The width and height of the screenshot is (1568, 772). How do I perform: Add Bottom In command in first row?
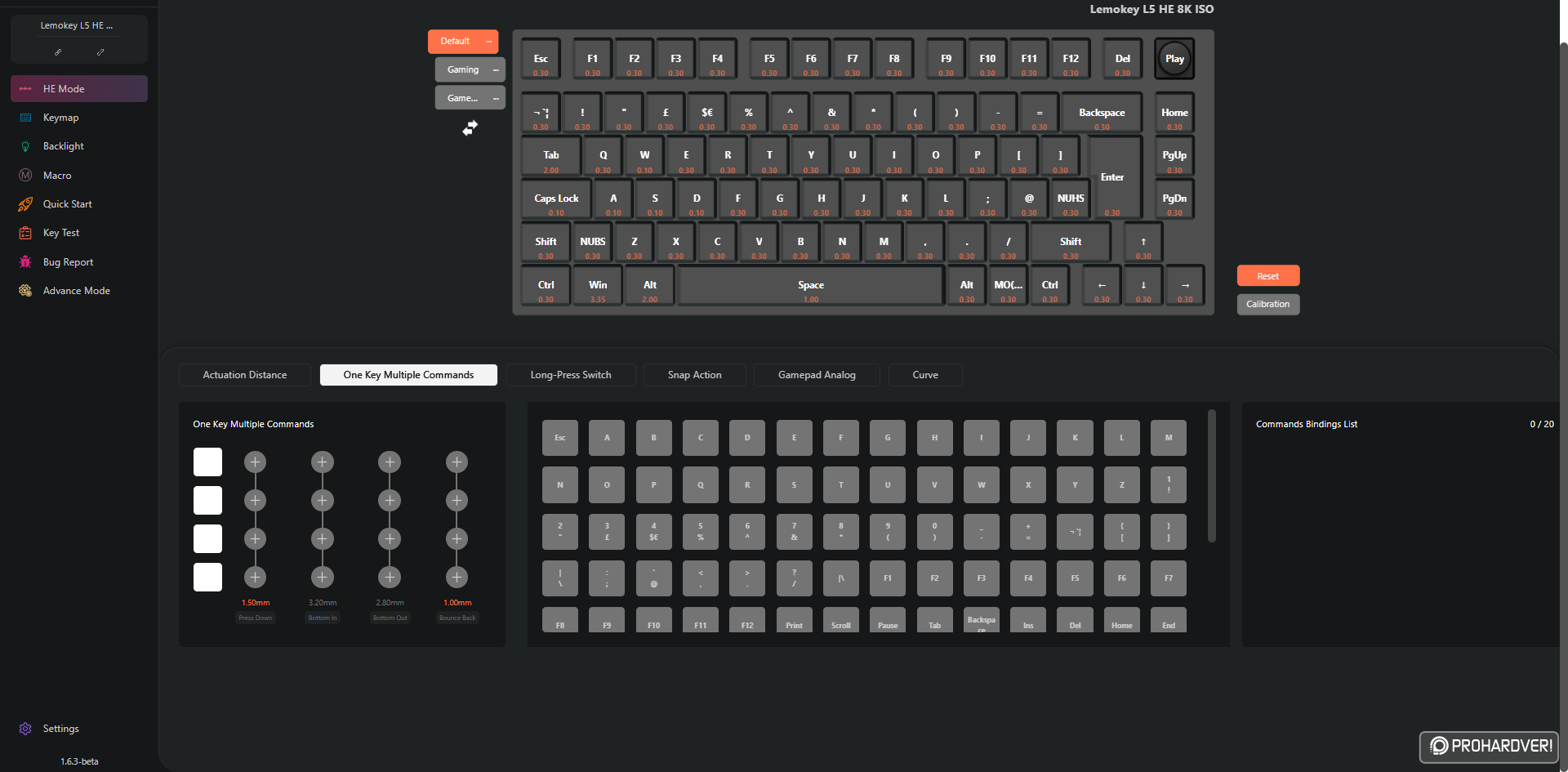tap(323, 462)
